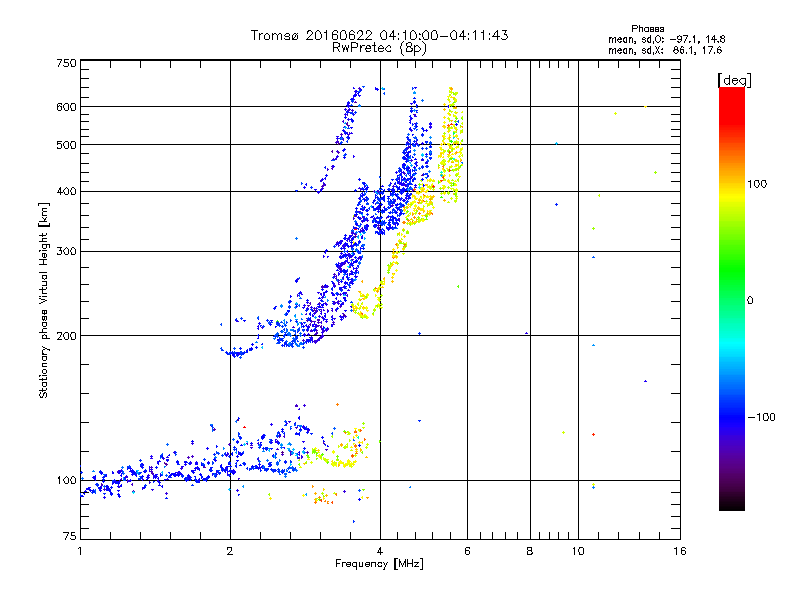
Task: Click the '[deg]' colorbar unit label
Action: pyautogui.click(x=734, y=80)
